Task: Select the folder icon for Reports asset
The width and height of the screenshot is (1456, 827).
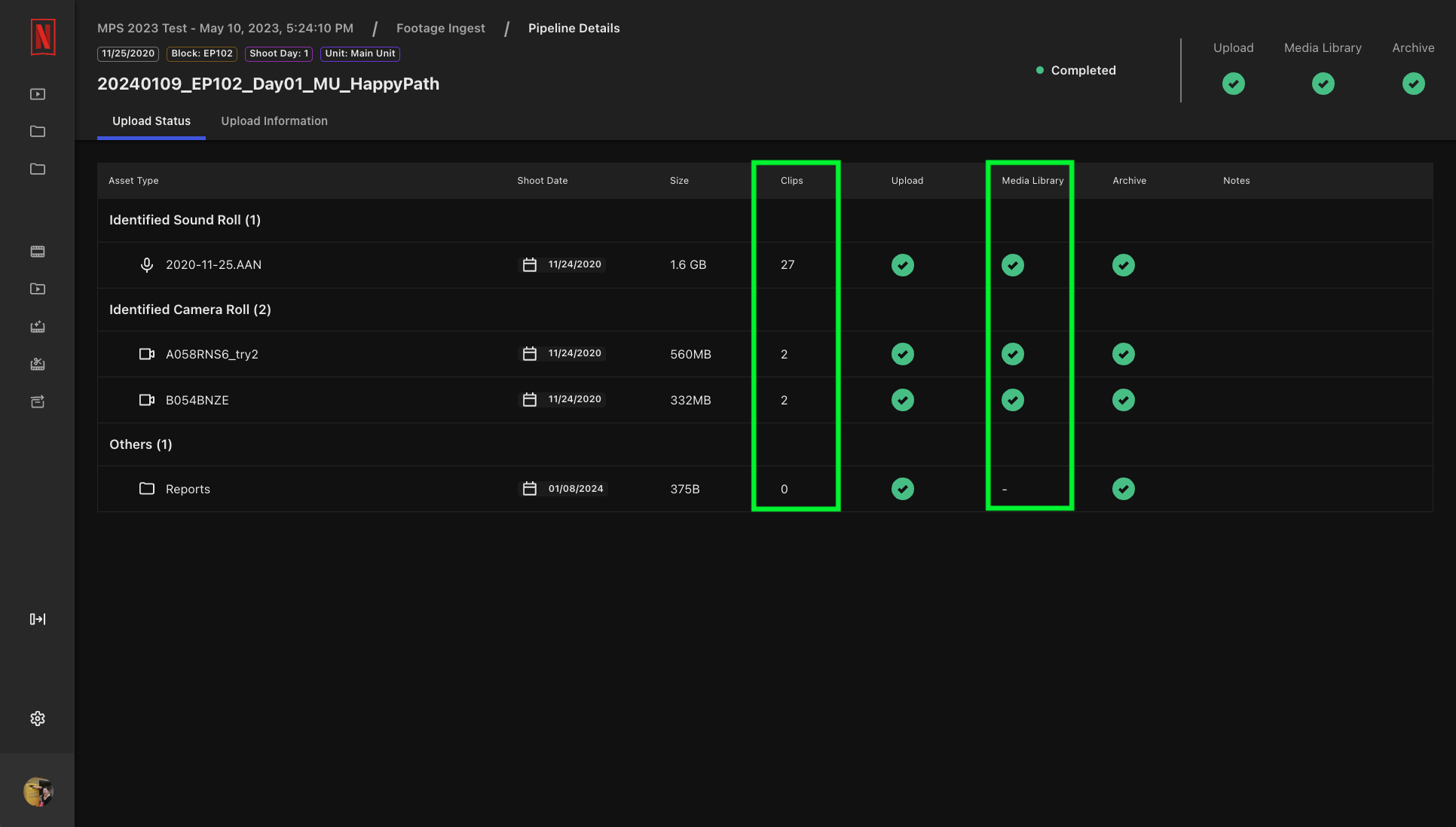Action: (x=146, y=489)
